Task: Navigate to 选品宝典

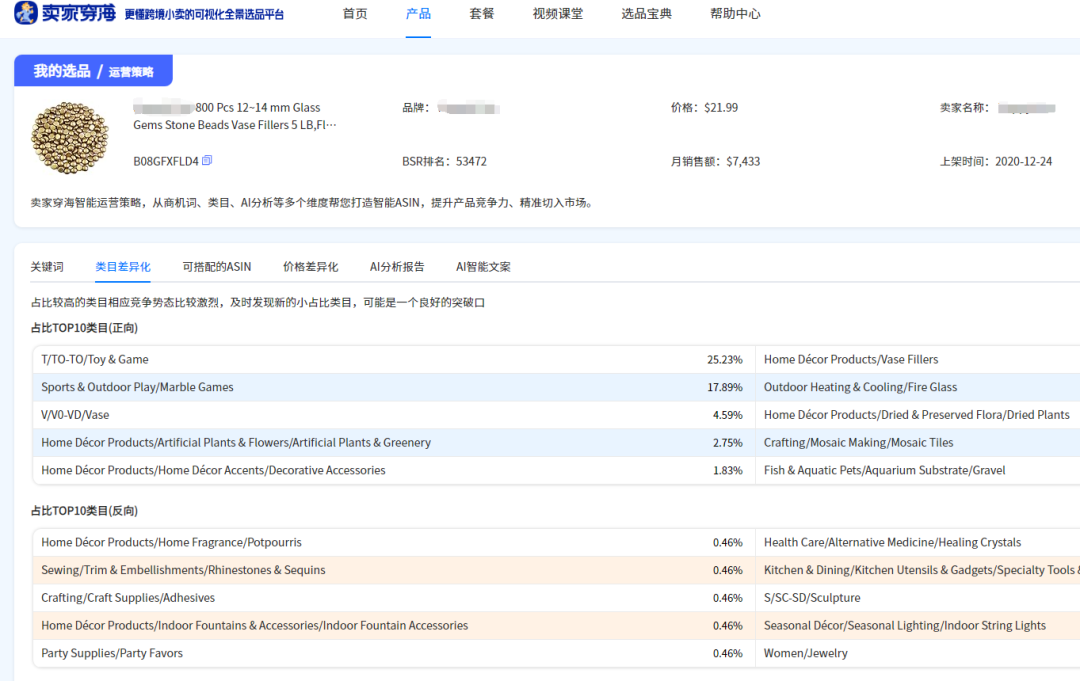Action: pyautogui.click(x=646, y=14)
